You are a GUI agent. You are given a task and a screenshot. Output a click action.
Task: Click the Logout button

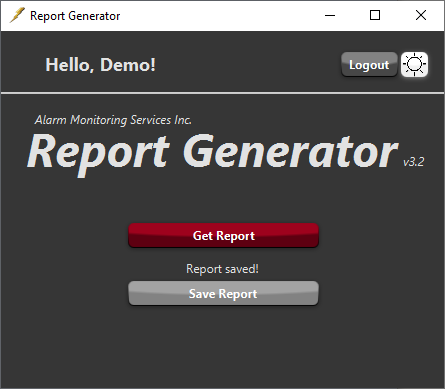(x=369, y=64)
